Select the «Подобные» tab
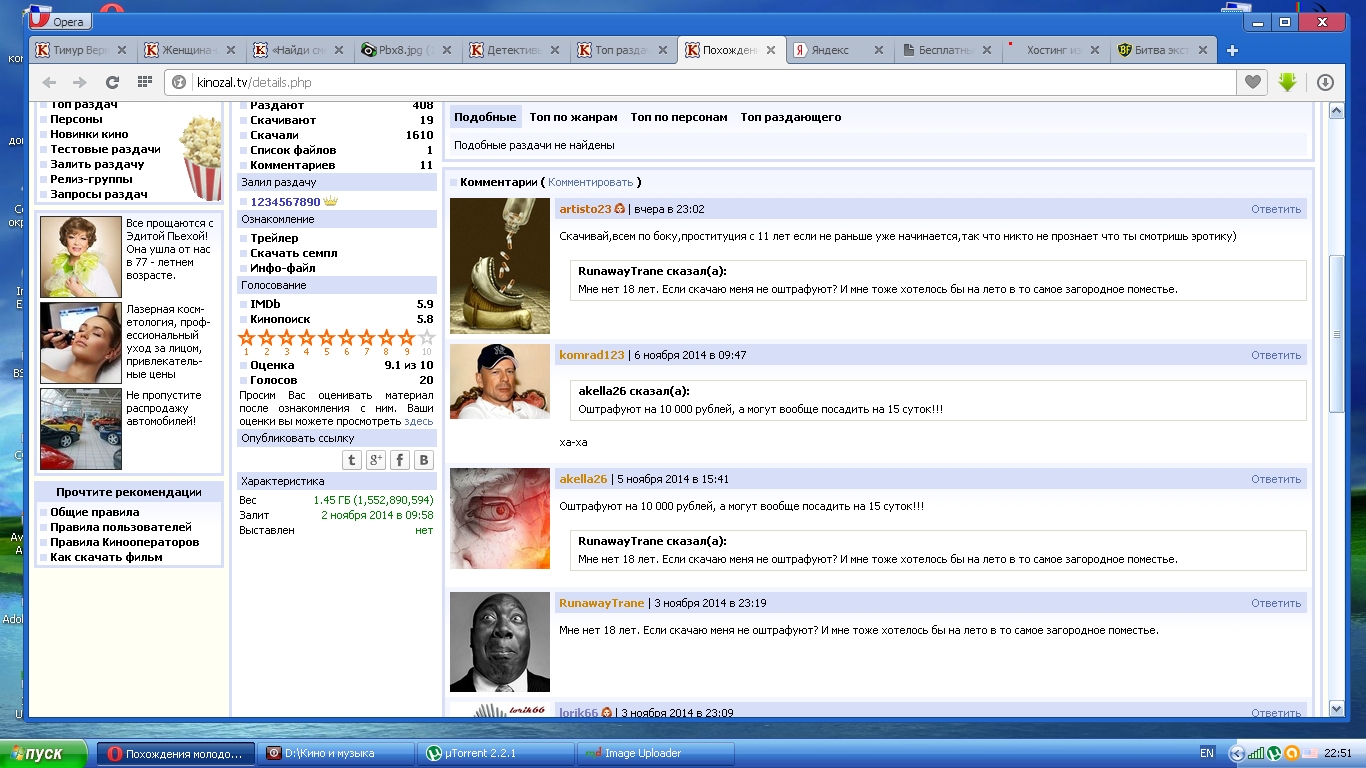1366x768 pixels. 485,117
